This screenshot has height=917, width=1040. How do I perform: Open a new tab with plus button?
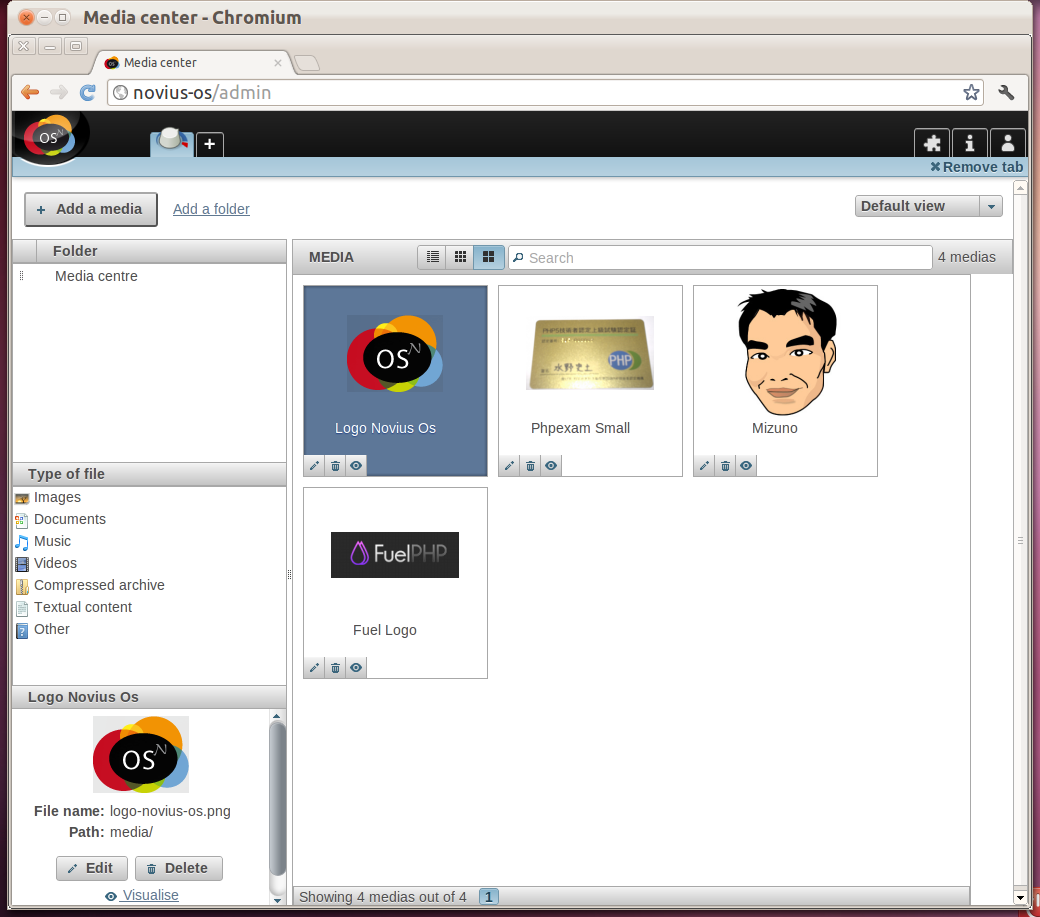pos(210,144)
